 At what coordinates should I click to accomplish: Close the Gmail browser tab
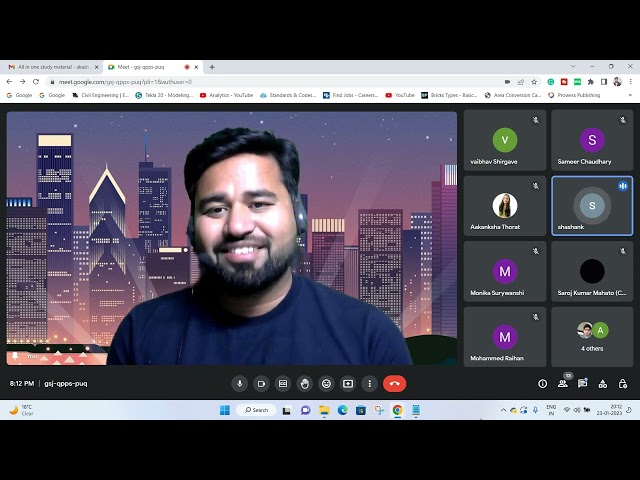(97, 67)
